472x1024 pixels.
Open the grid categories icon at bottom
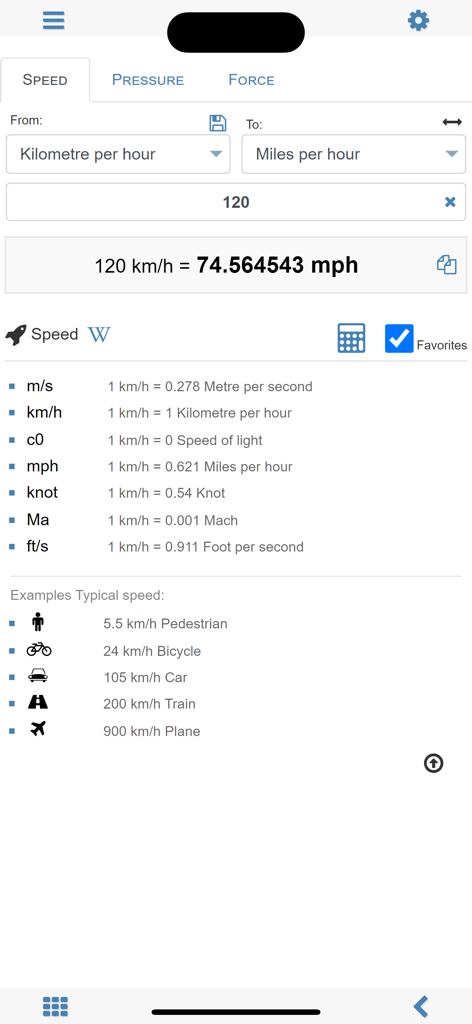(x=55, y=1006)
